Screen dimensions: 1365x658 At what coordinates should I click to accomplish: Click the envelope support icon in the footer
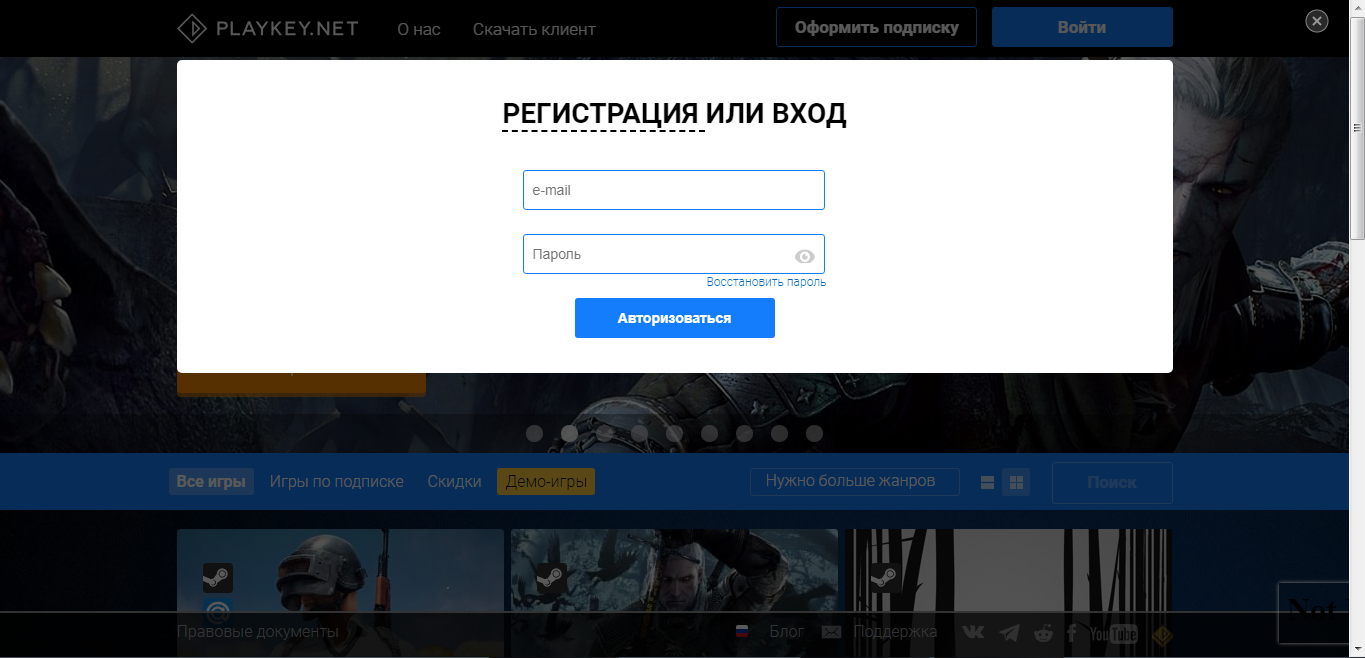831,632
